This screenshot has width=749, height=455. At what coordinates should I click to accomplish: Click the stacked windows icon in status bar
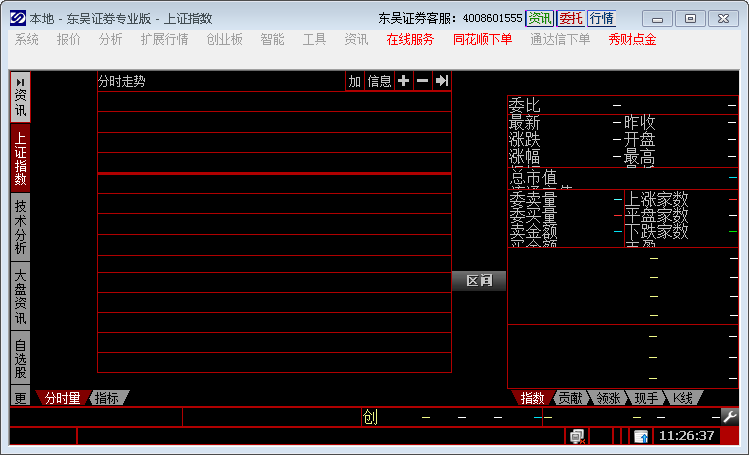coord(577,436)
